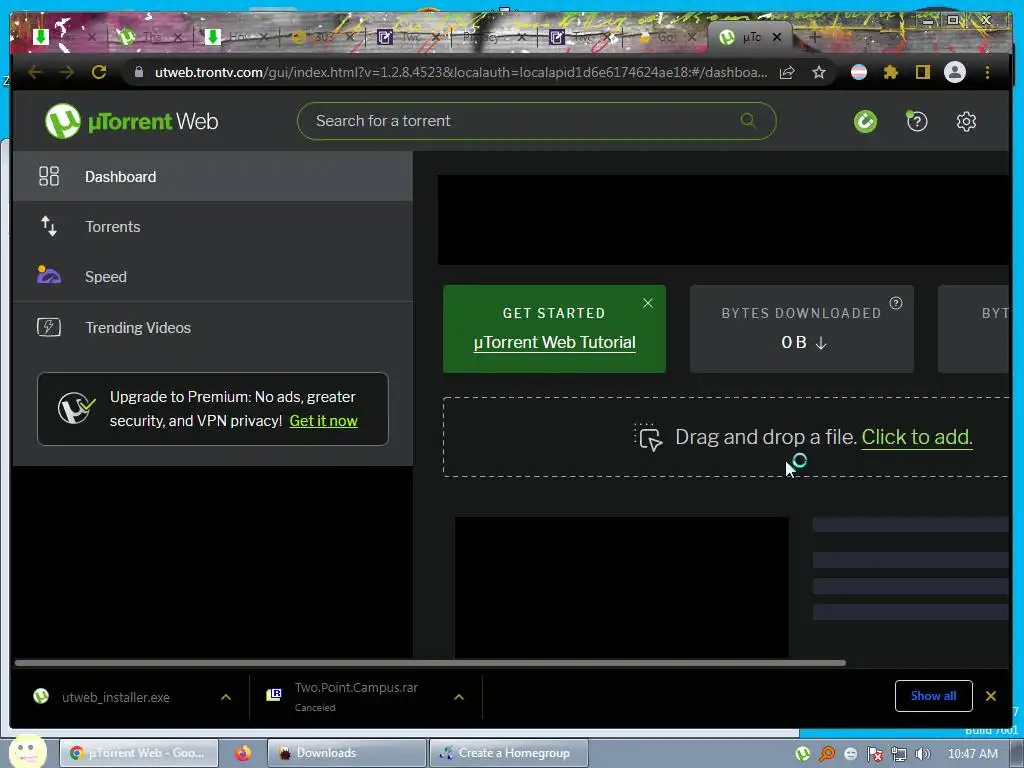This screenshot has width=1024, height=768.
Task: Open the Downloads taskbar window
Action: (x=347, y=753)
